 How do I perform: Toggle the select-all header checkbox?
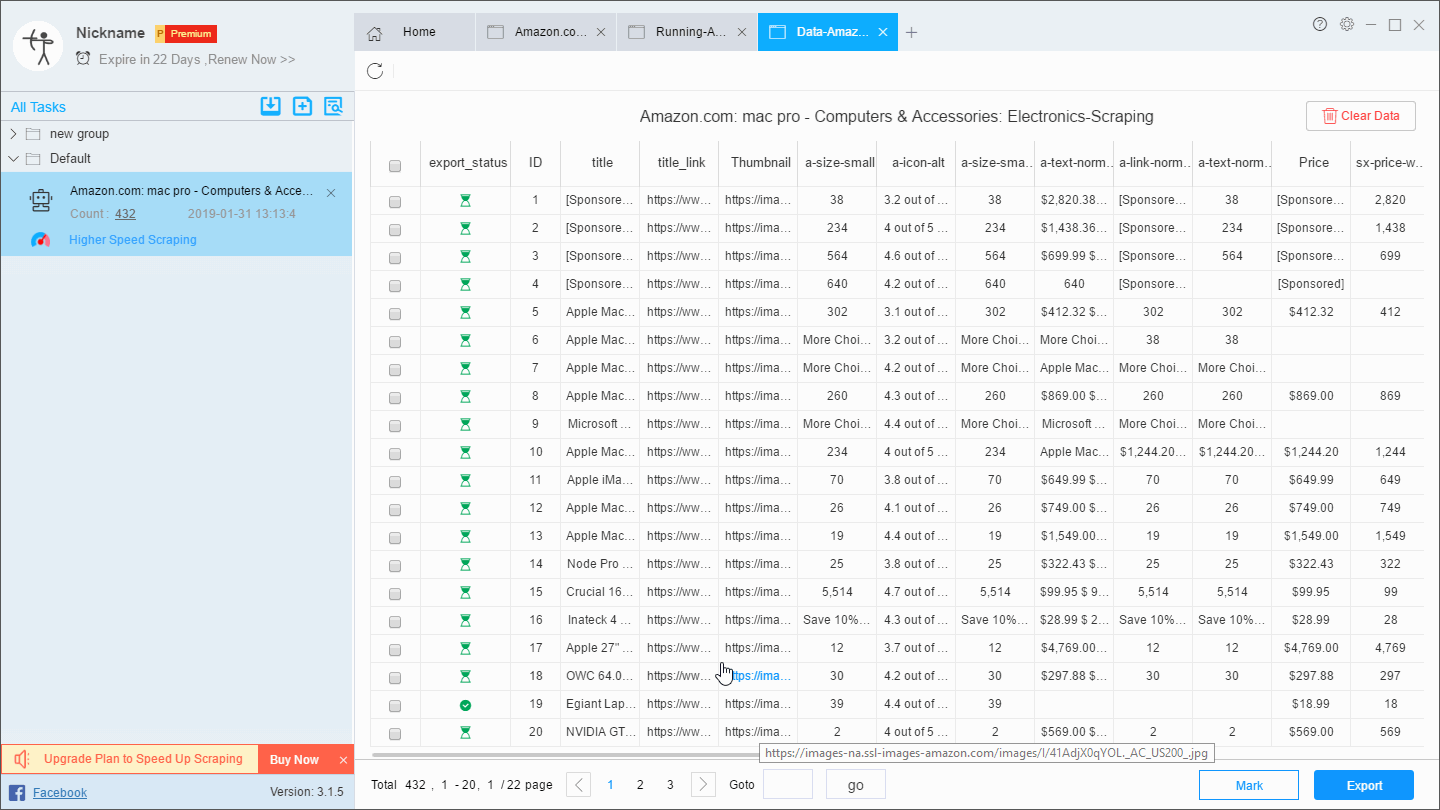click(395, 166)
